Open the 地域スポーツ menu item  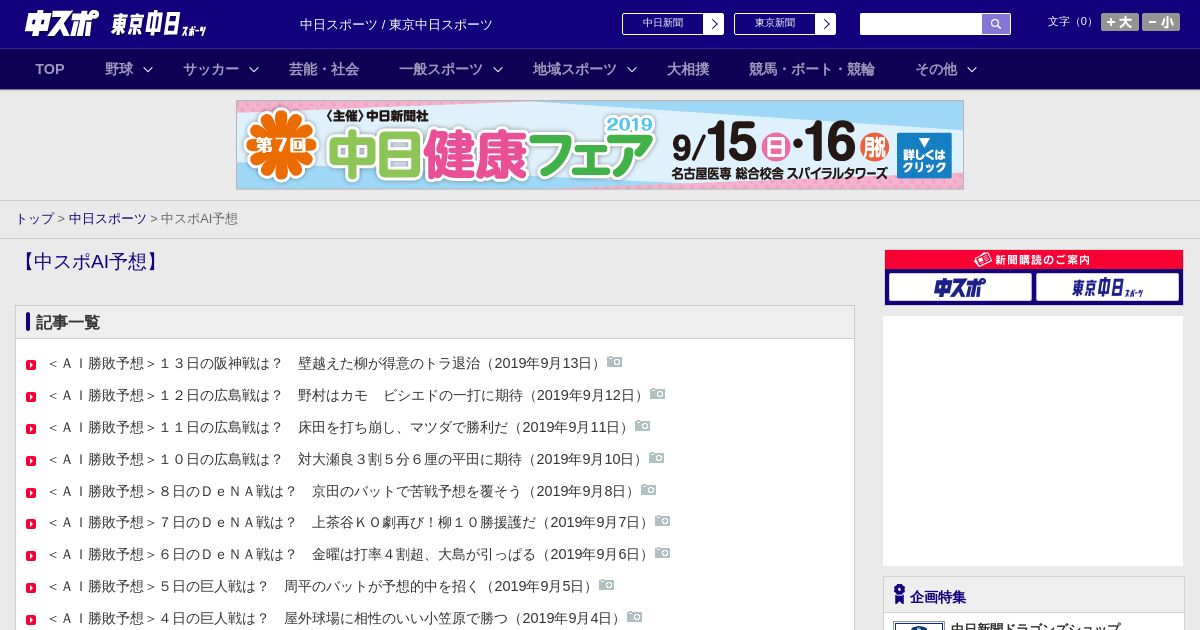(x=575, y=69)
